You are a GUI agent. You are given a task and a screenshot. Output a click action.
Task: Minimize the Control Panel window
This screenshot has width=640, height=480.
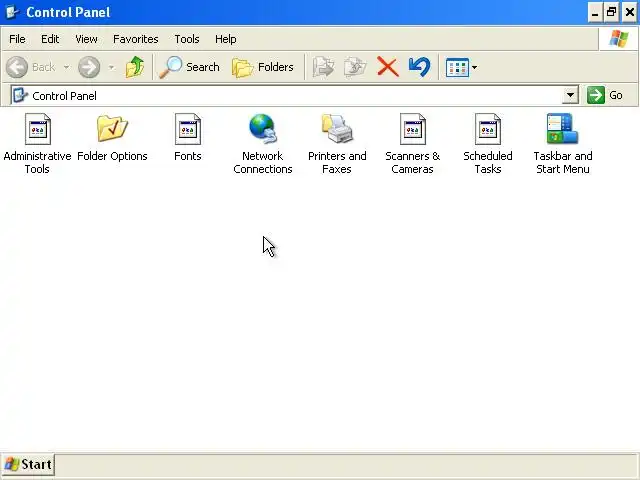point(595,12)
